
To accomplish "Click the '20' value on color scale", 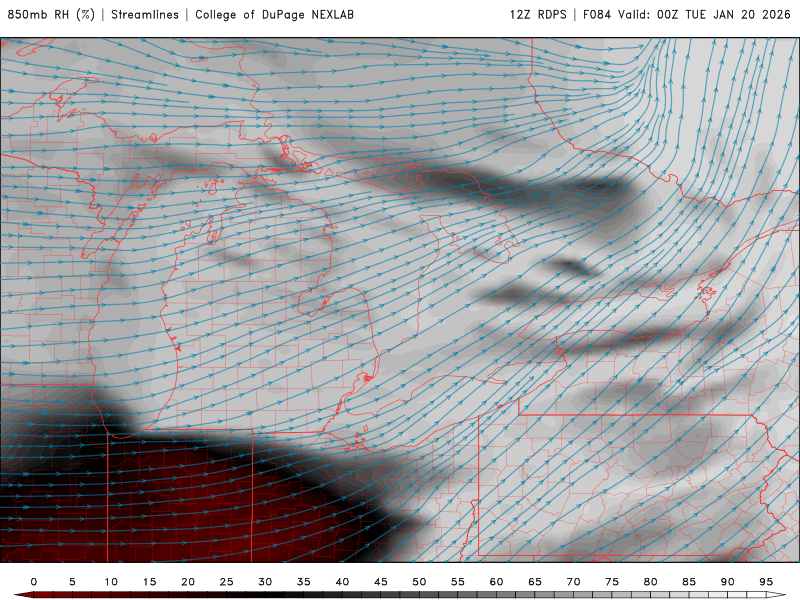I will pyautogui.click(x=188, y=582).
